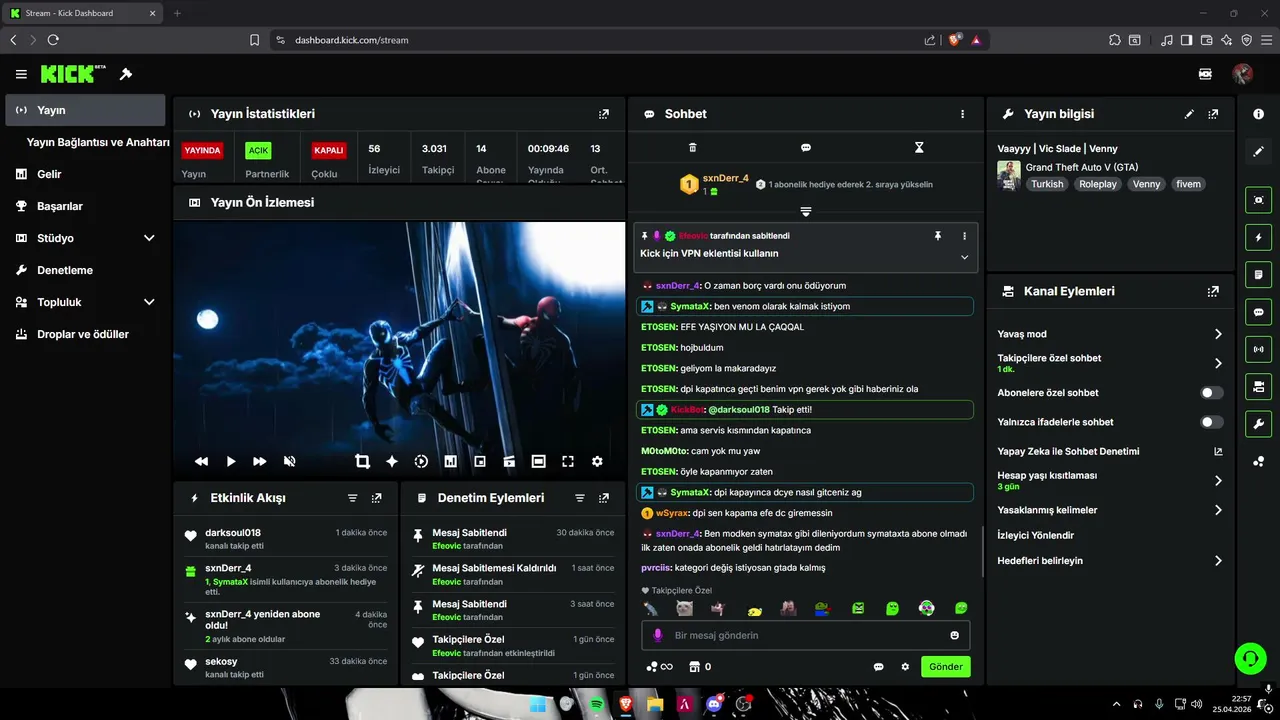Open the Yasaklanmış kelimeler arrow
Viewport: 1280px width, 720px height.
click(1218, 510)
